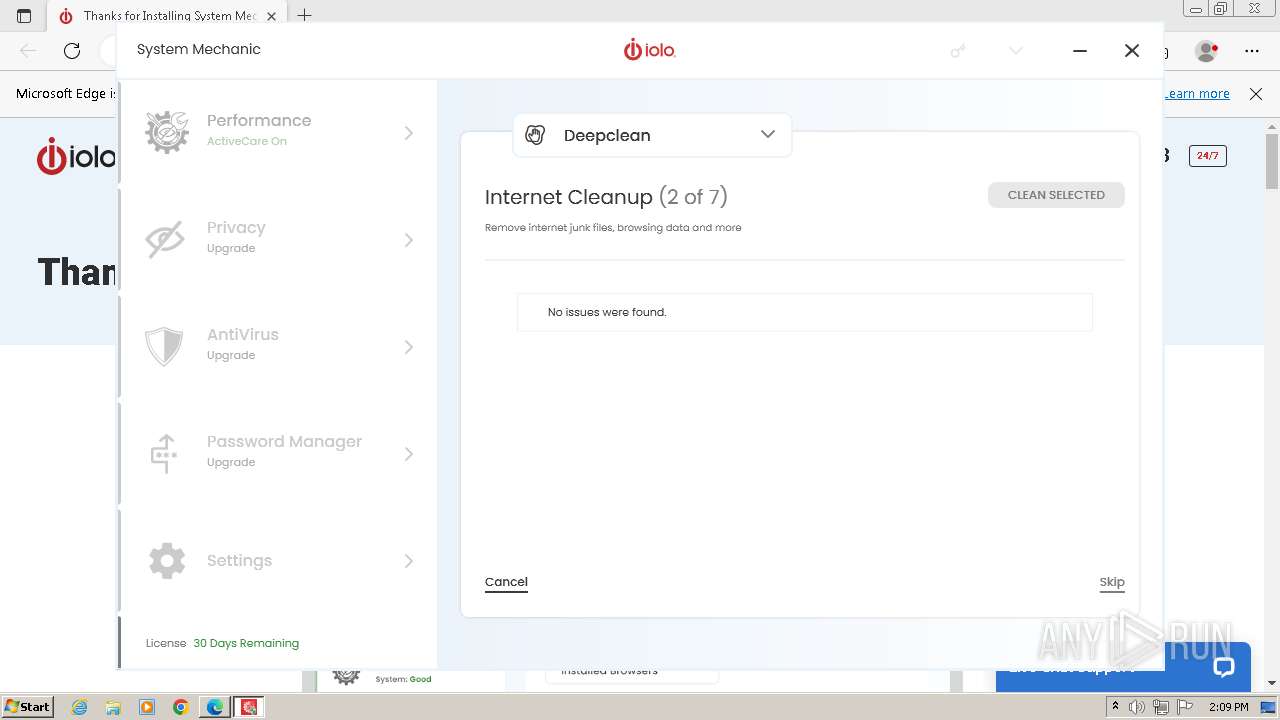The image size is (1280, 720).
Task: Expand the Privacy chevron arrow
Action: point(408,240)
